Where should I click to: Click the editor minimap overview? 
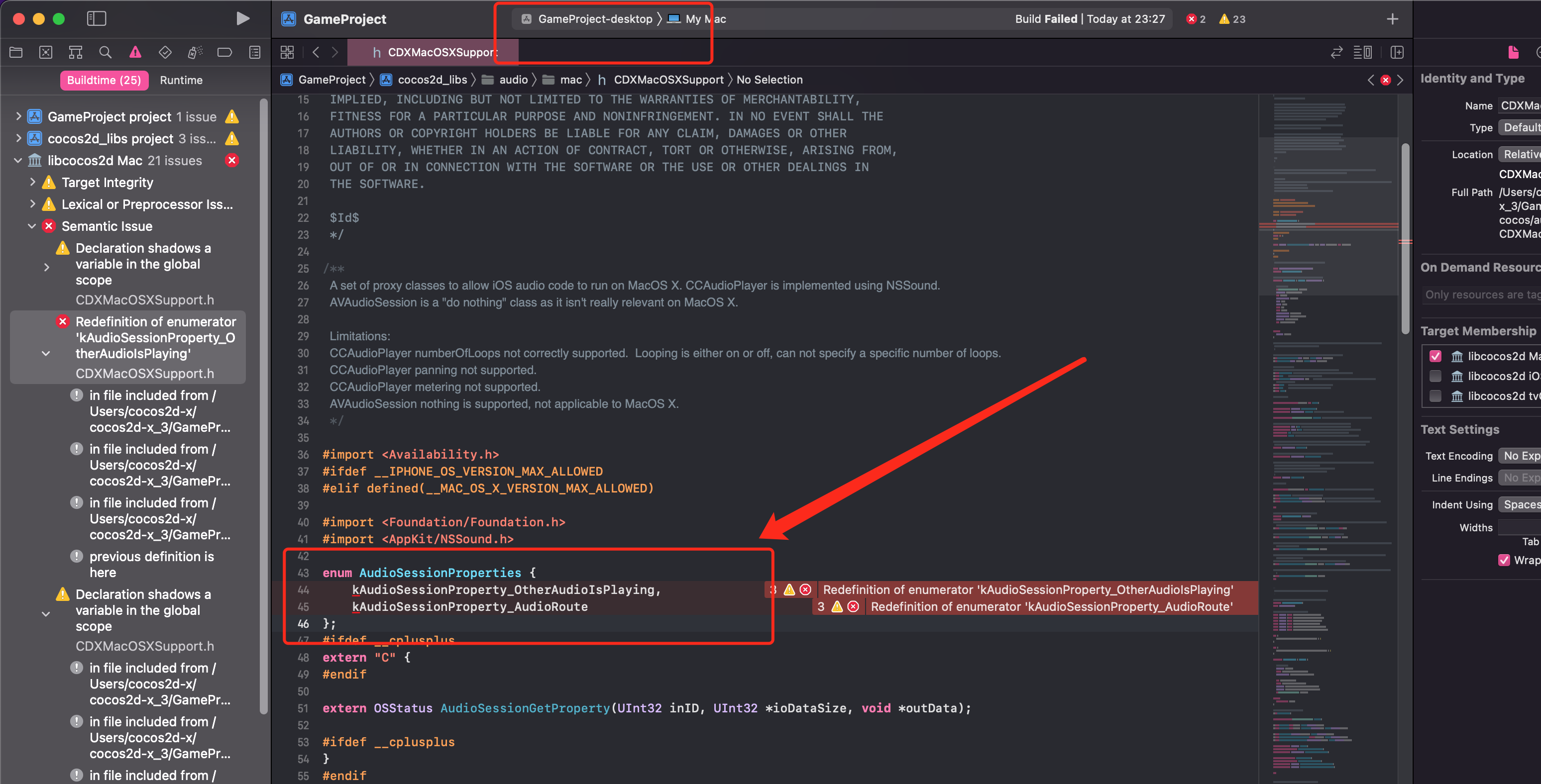click(x=1327, y=418)
